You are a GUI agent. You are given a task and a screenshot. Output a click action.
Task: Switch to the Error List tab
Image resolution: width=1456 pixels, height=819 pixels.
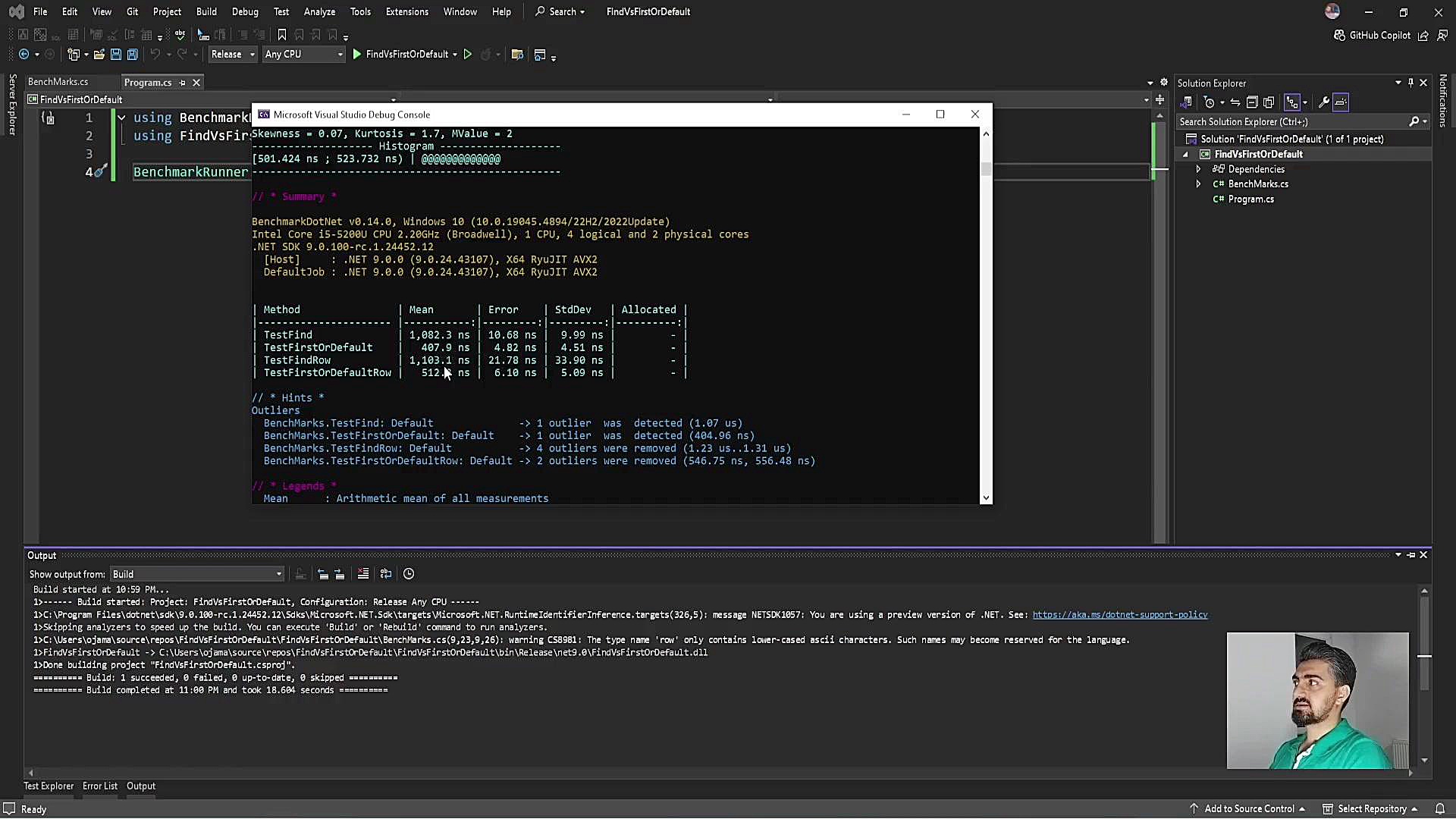click(100, 786)
